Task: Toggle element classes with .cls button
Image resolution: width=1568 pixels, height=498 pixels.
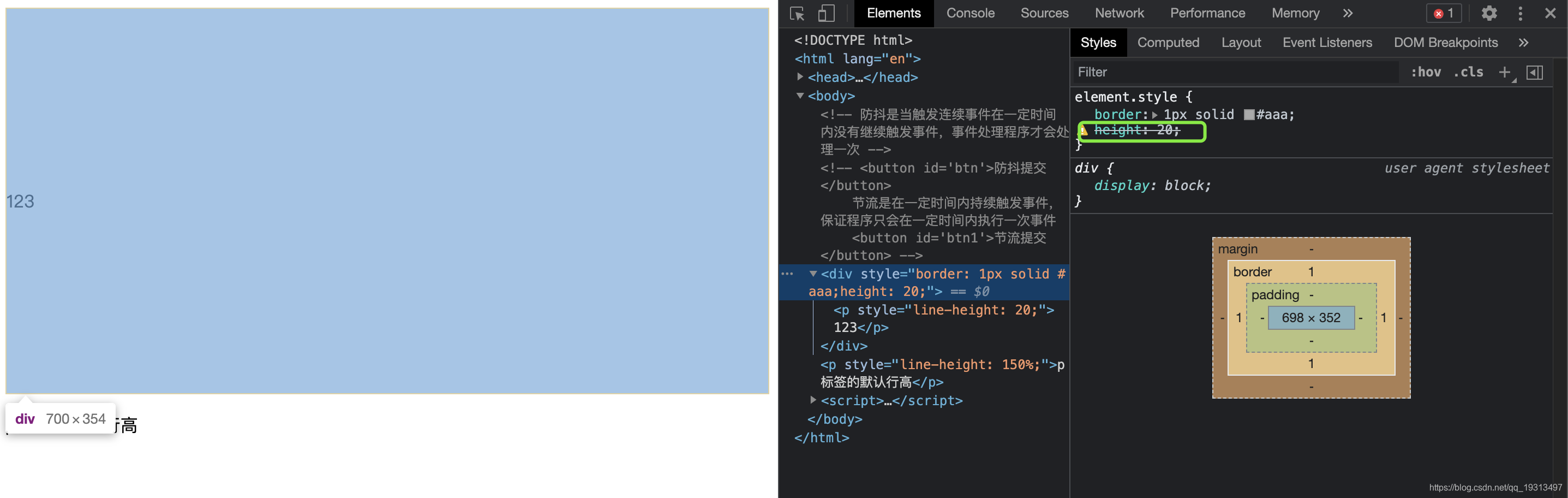Action: click(x=1468, y=72)
